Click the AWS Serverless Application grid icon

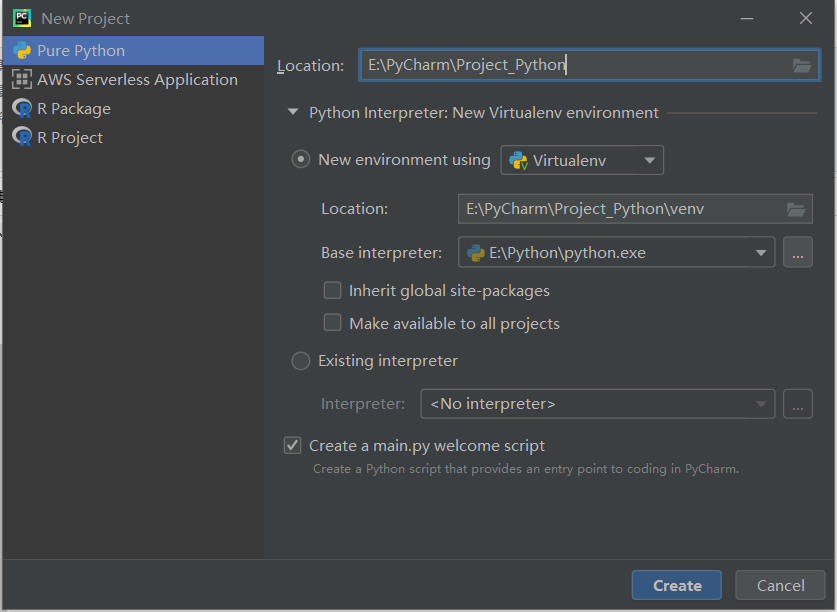tap(22, 80)
